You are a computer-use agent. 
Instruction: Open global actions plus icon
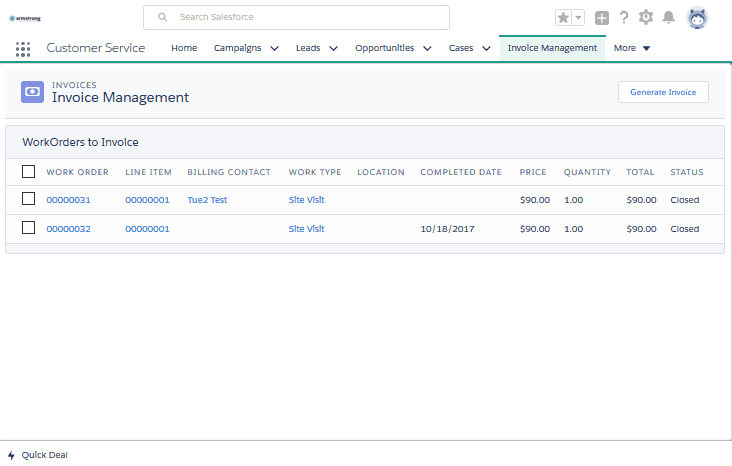click(x=601, y=18)
